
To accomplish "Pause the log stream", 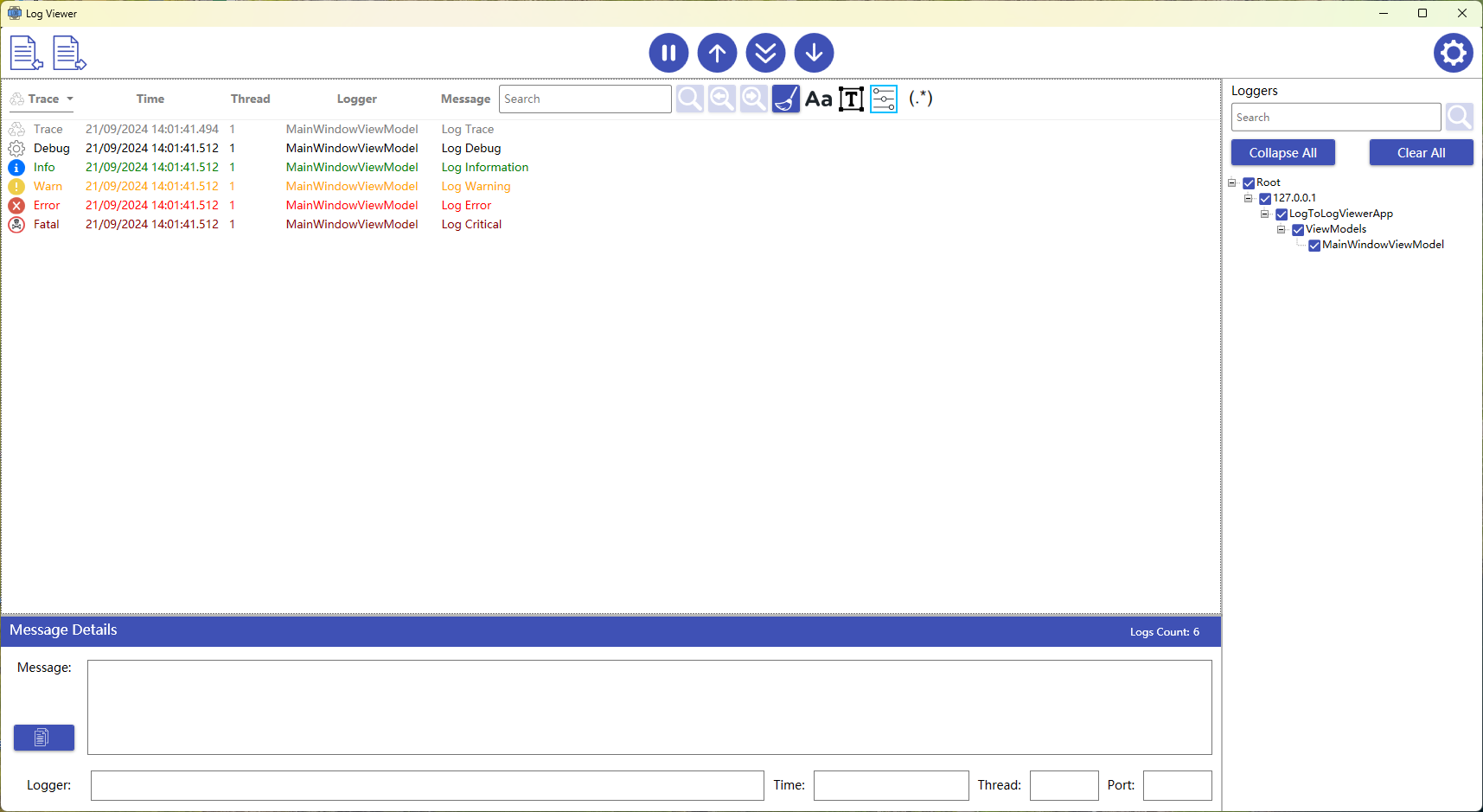I will pos(668,53).
